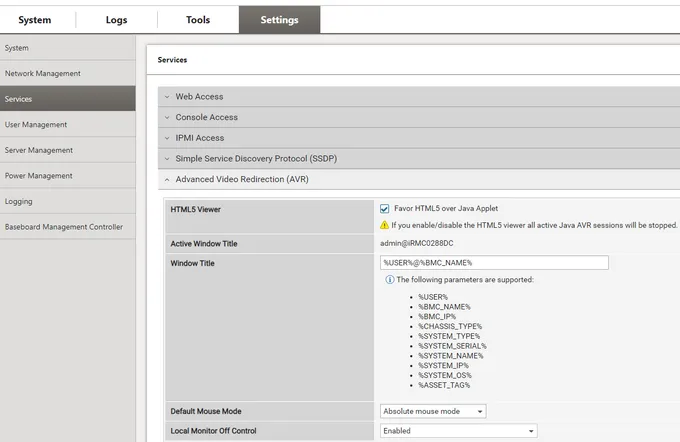680x442 pixels.
Task: Click the Local Monitor Off Control label
Action: [213, 431]
